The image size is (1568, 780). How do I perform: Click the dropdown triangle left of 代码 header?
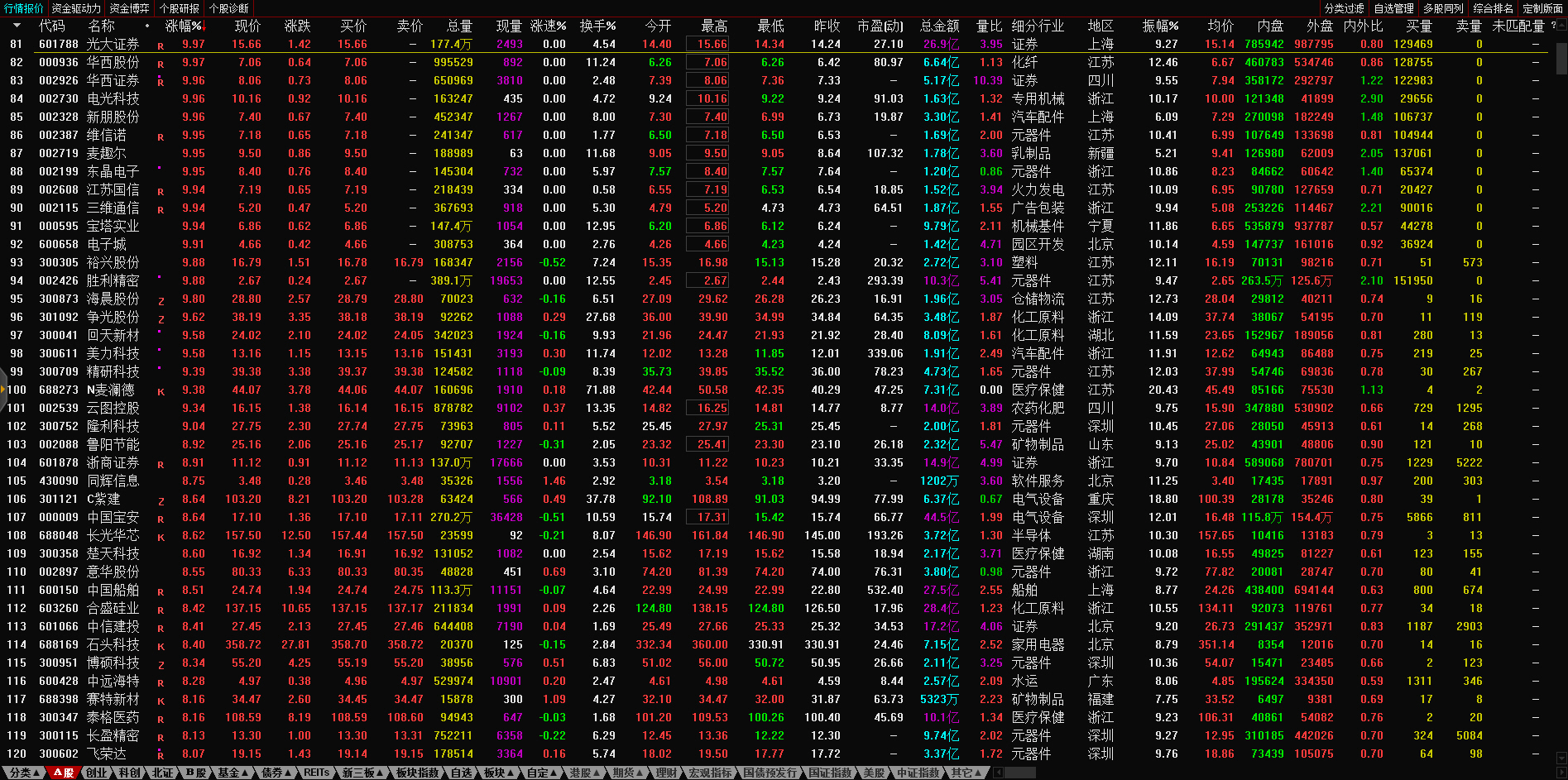coord(17,26)
